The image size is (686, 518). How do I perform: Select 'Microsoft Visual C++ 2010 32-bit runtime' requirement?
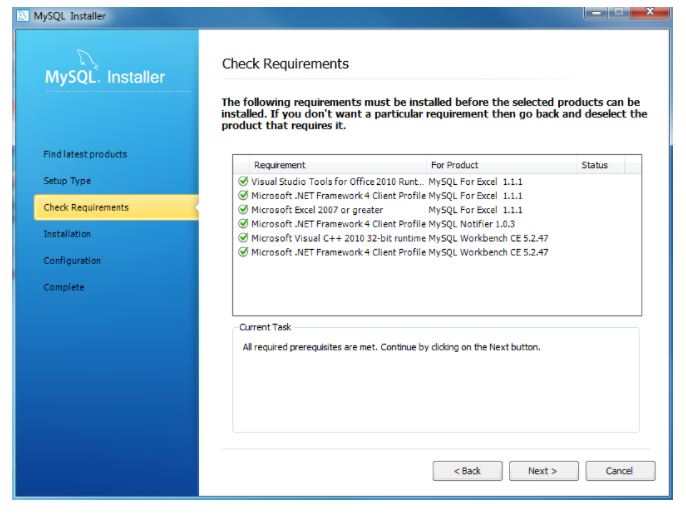(339, 238)
